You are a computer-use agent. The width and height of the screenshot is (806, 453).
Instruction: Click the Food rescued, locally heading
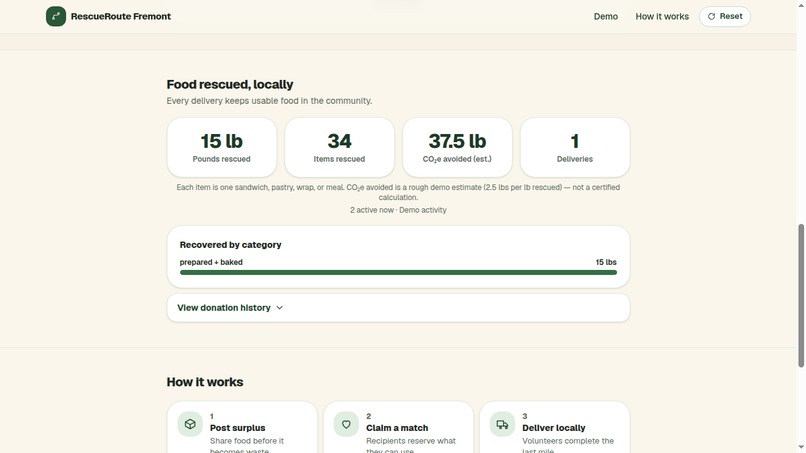tap(230, 84)
